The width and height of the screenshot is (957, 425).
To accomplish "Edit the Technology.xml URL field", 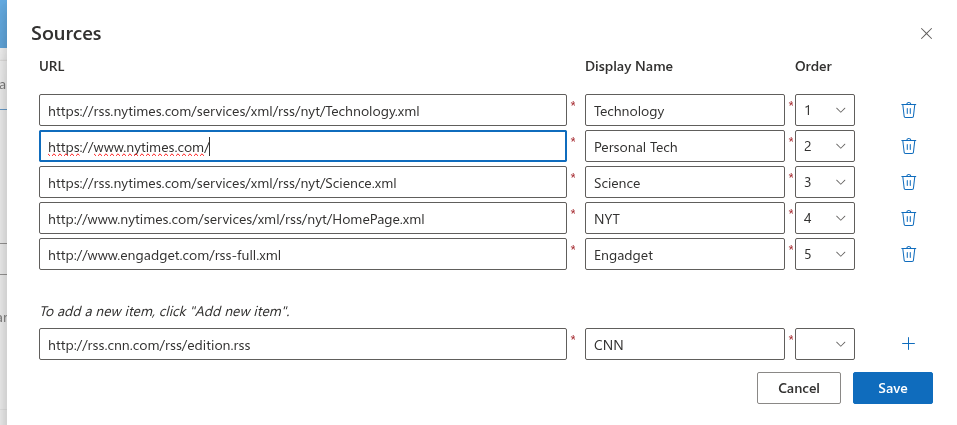I will tap(303, 110).
